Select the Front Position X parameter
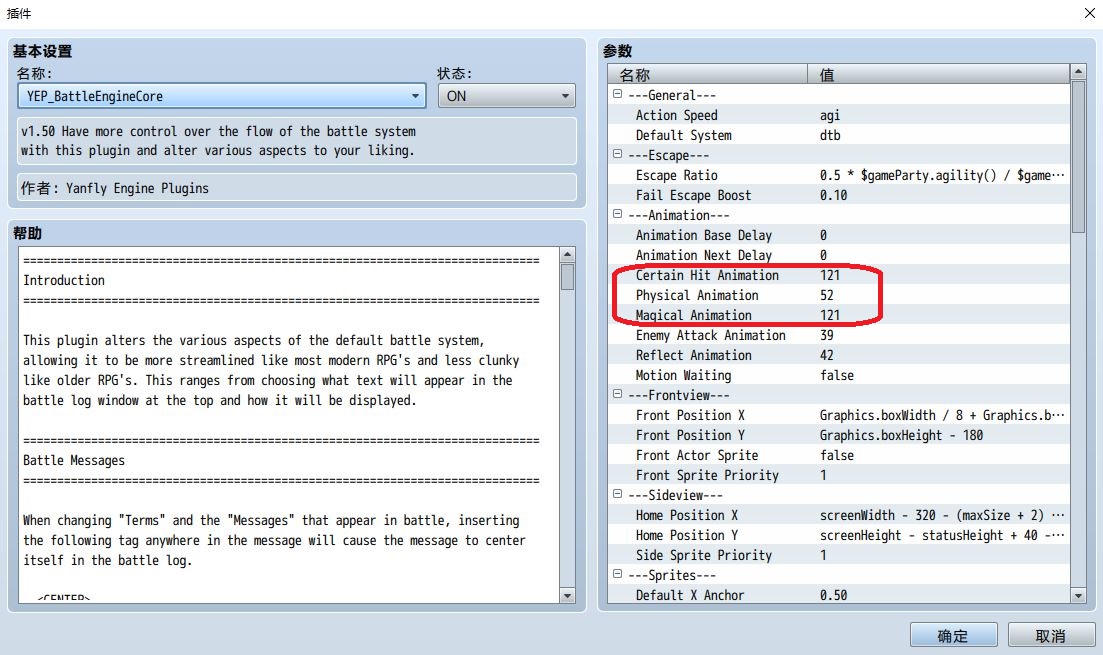This screenshot has width=1103, height=655. pyautogui.click(x=839, y=415)
